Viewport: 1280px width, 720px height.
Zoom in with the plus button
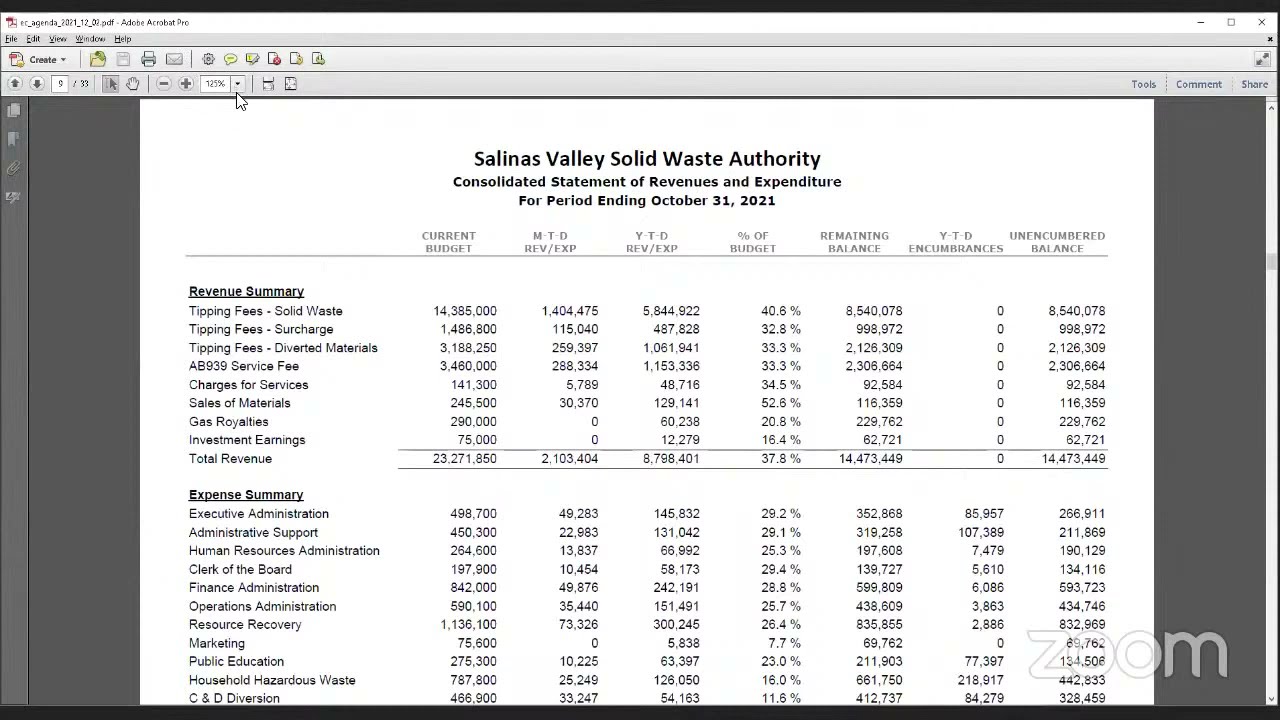pos(186,84)
